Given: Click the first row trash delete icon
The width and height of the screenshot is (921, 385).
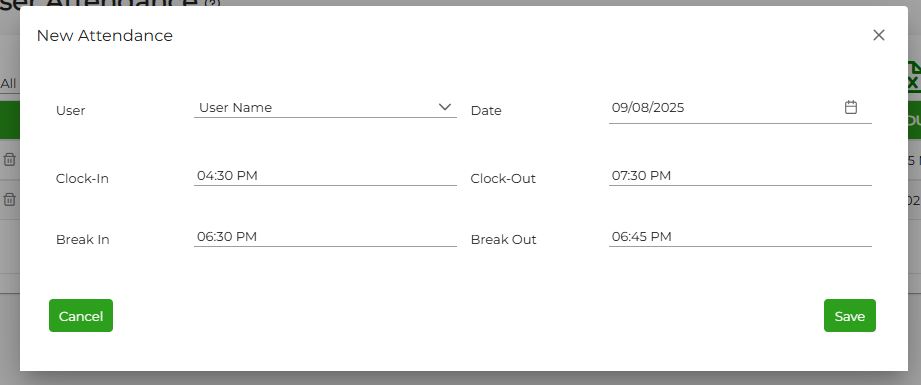Looking at the screenshot, I should [x=9, y=159].
